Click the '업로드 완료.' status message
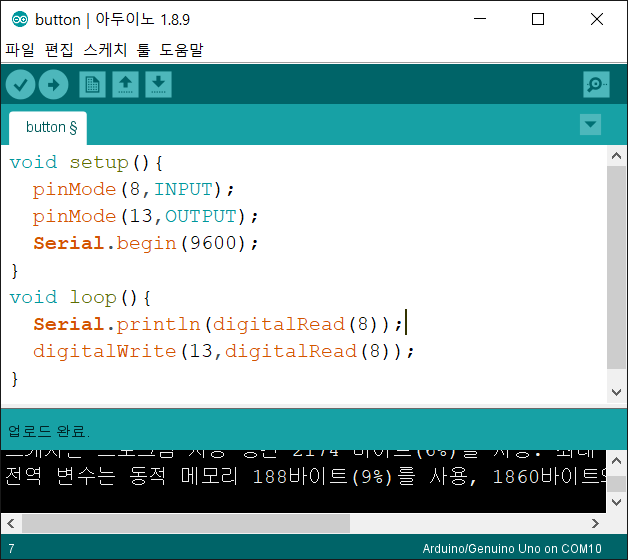The image size is (628, 560). point(49,431)
